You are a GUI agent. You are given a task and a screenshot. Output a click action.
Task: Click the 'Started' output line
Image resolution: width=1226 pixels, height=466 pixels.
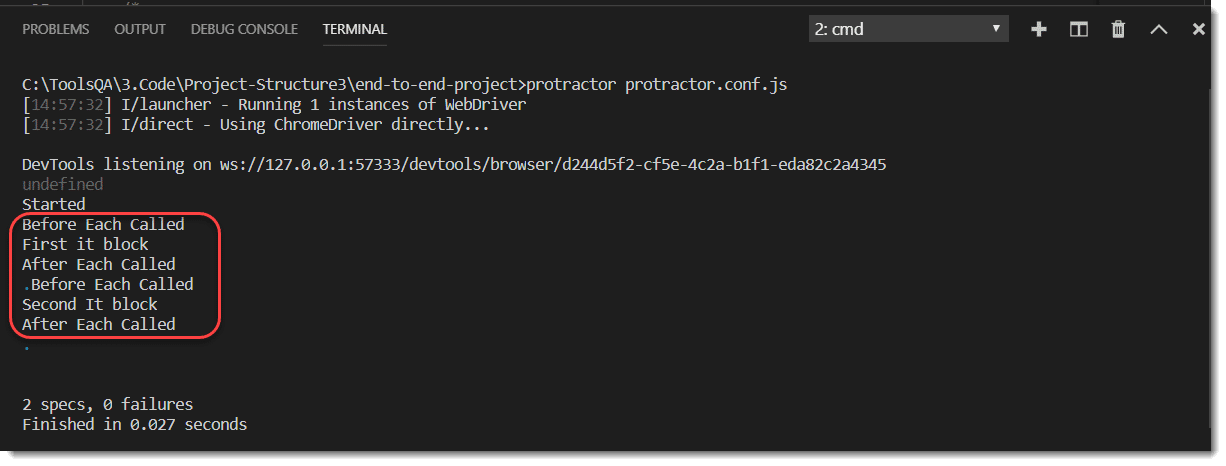pos(54,204)
